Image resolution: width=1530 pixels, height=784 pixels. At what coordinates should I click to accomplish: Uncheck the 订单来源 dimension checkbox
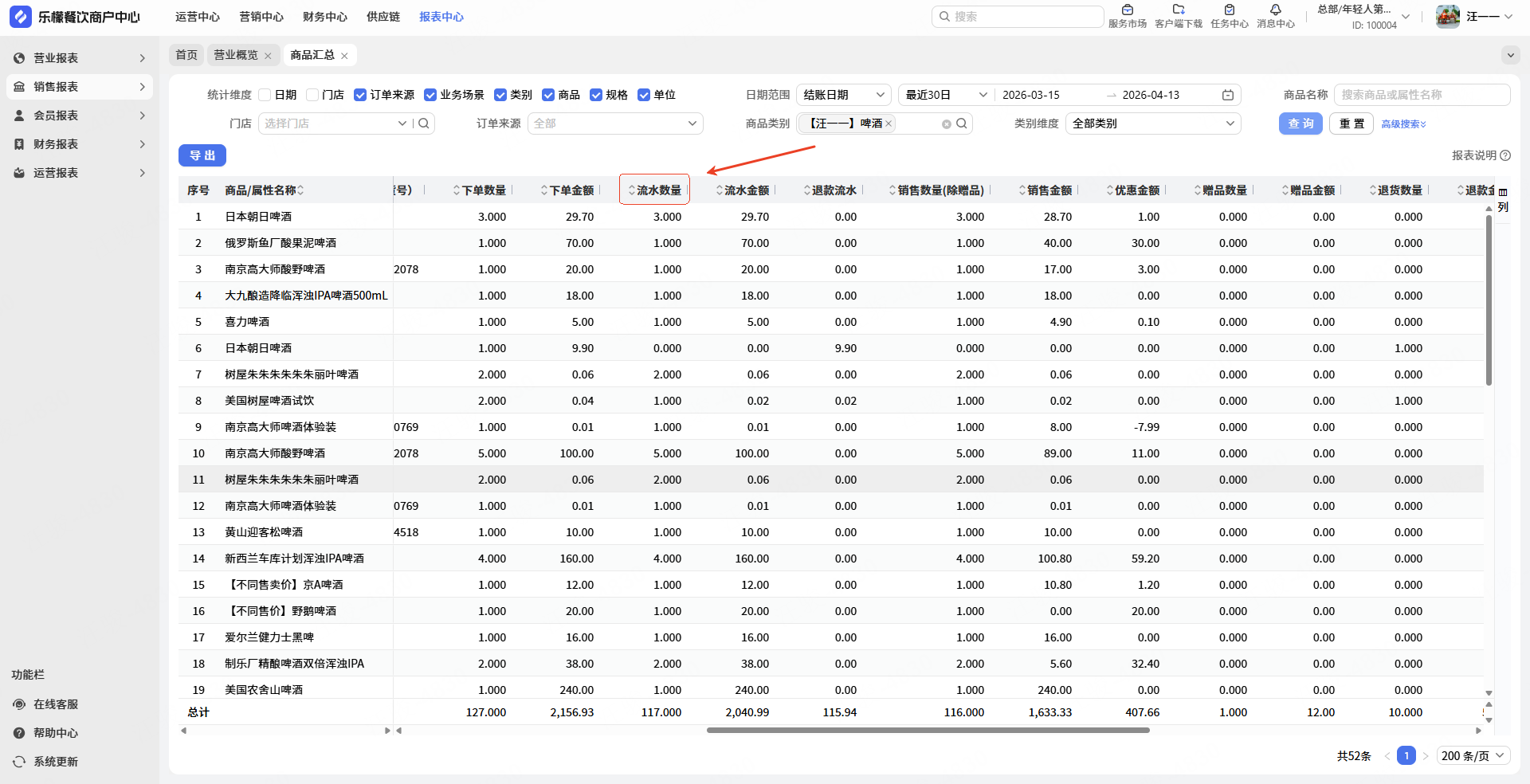click(x=360, y=95)
